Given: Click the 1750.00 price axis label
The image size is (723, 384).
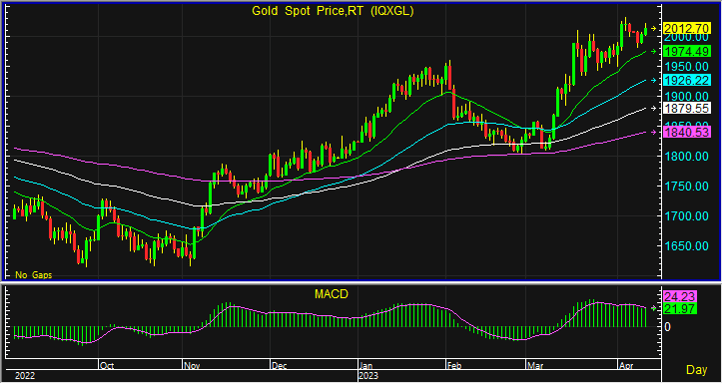Looking at the screenshot, I should pos(686,186).
